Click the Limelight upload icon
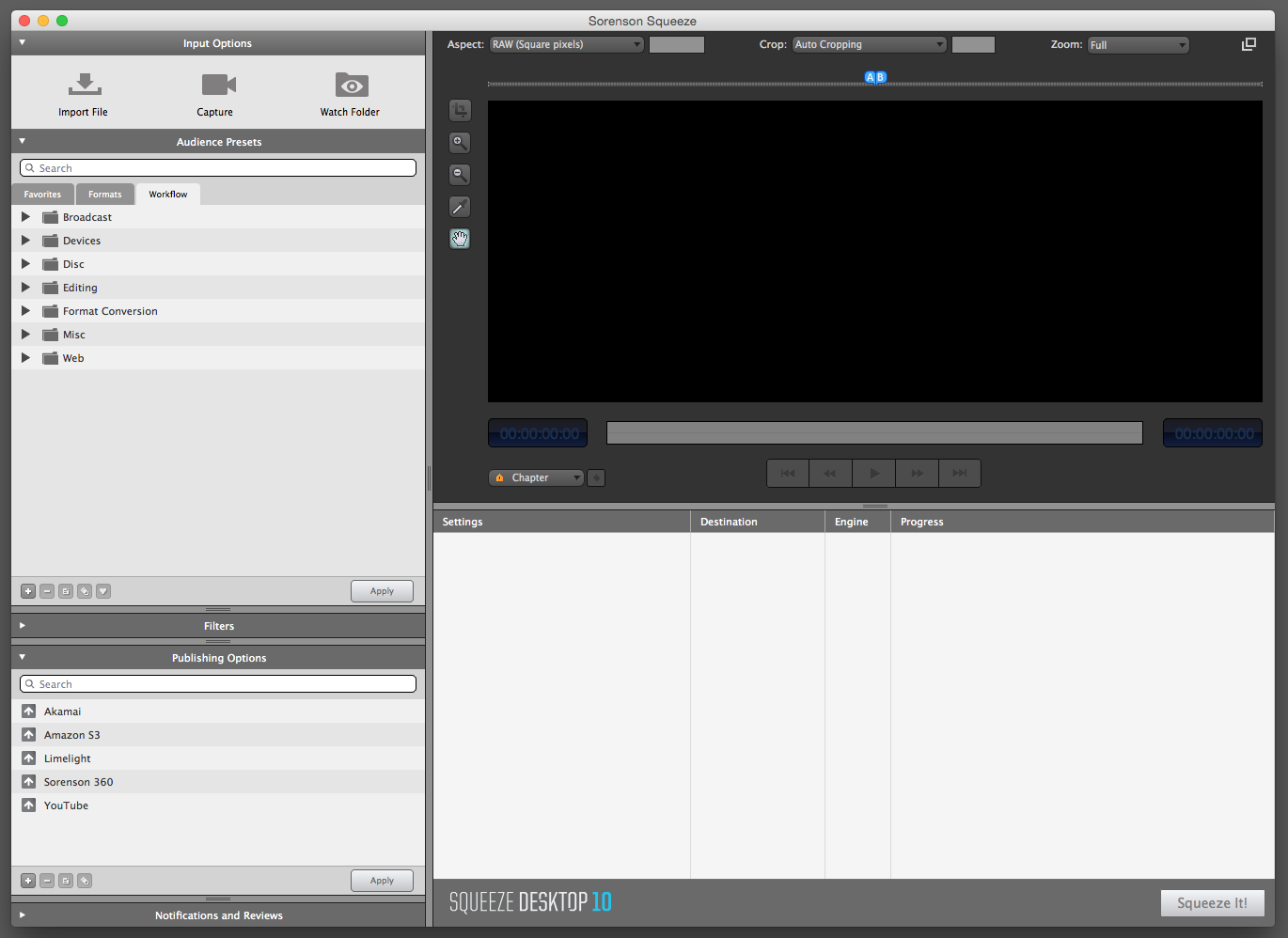 29,758
